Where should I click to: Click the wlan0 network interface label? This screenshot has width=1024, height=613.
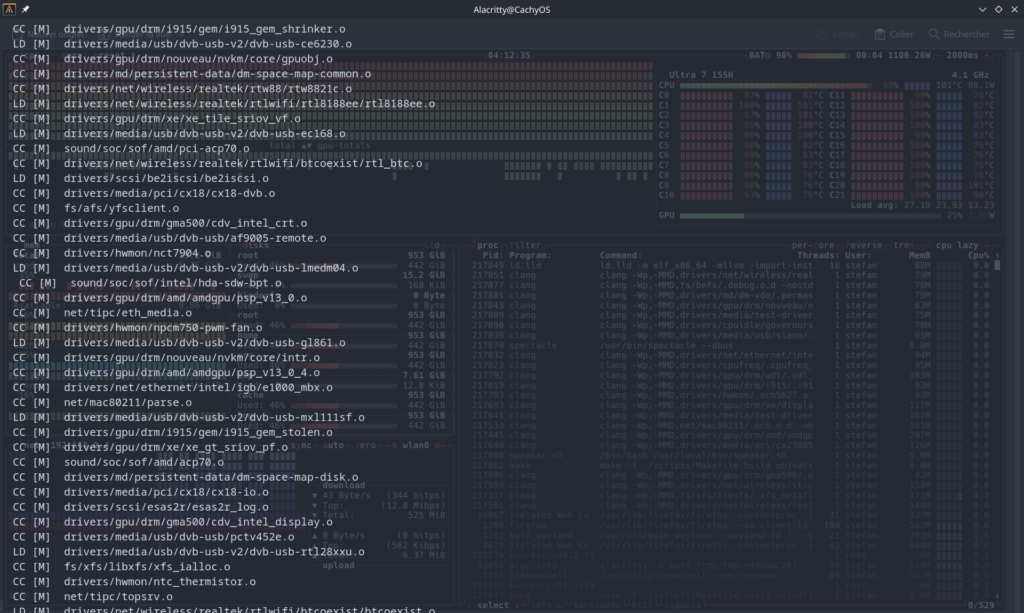point(414,444)
